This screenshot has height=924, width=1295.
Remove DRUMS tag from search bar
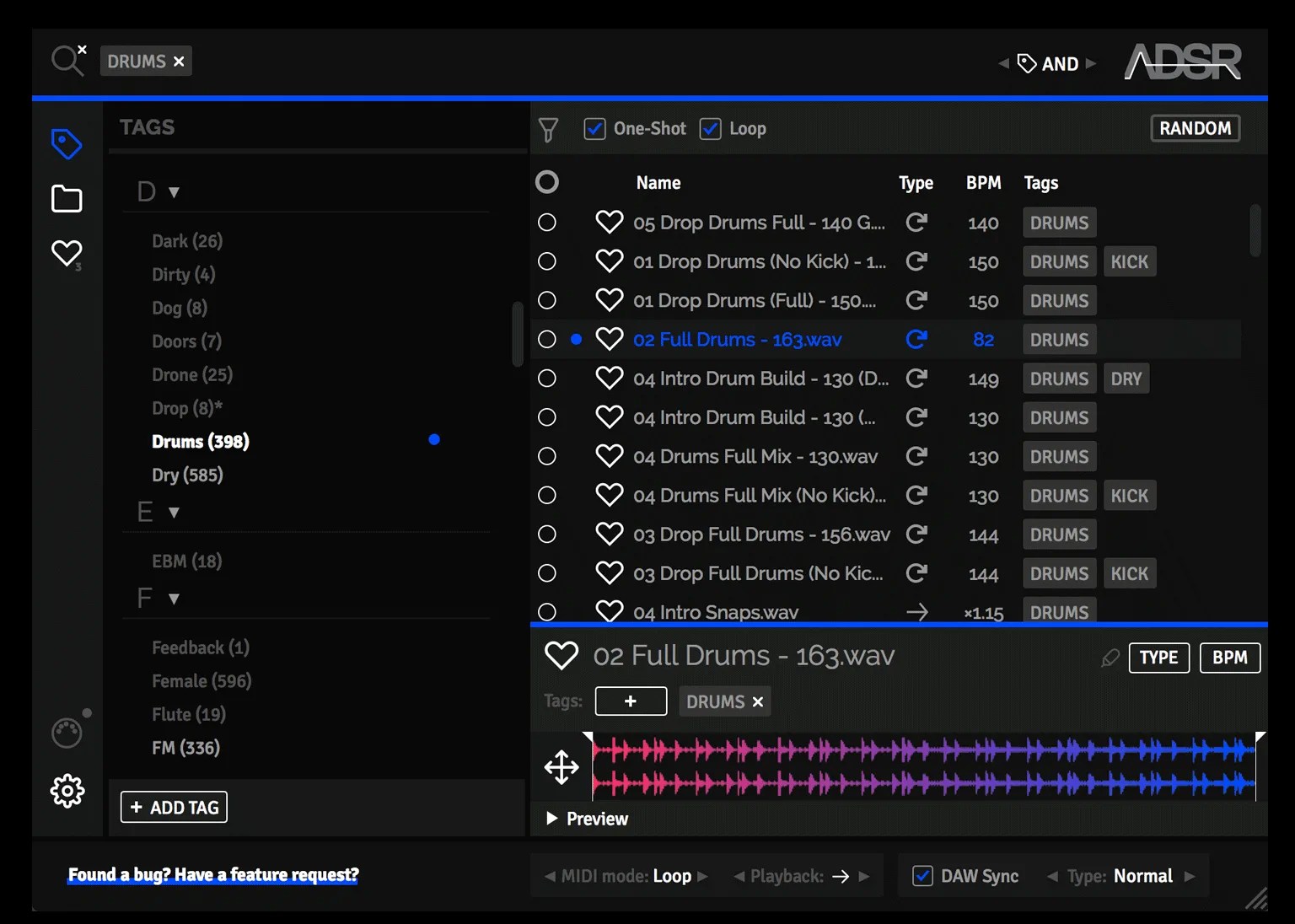pos(179,62)
